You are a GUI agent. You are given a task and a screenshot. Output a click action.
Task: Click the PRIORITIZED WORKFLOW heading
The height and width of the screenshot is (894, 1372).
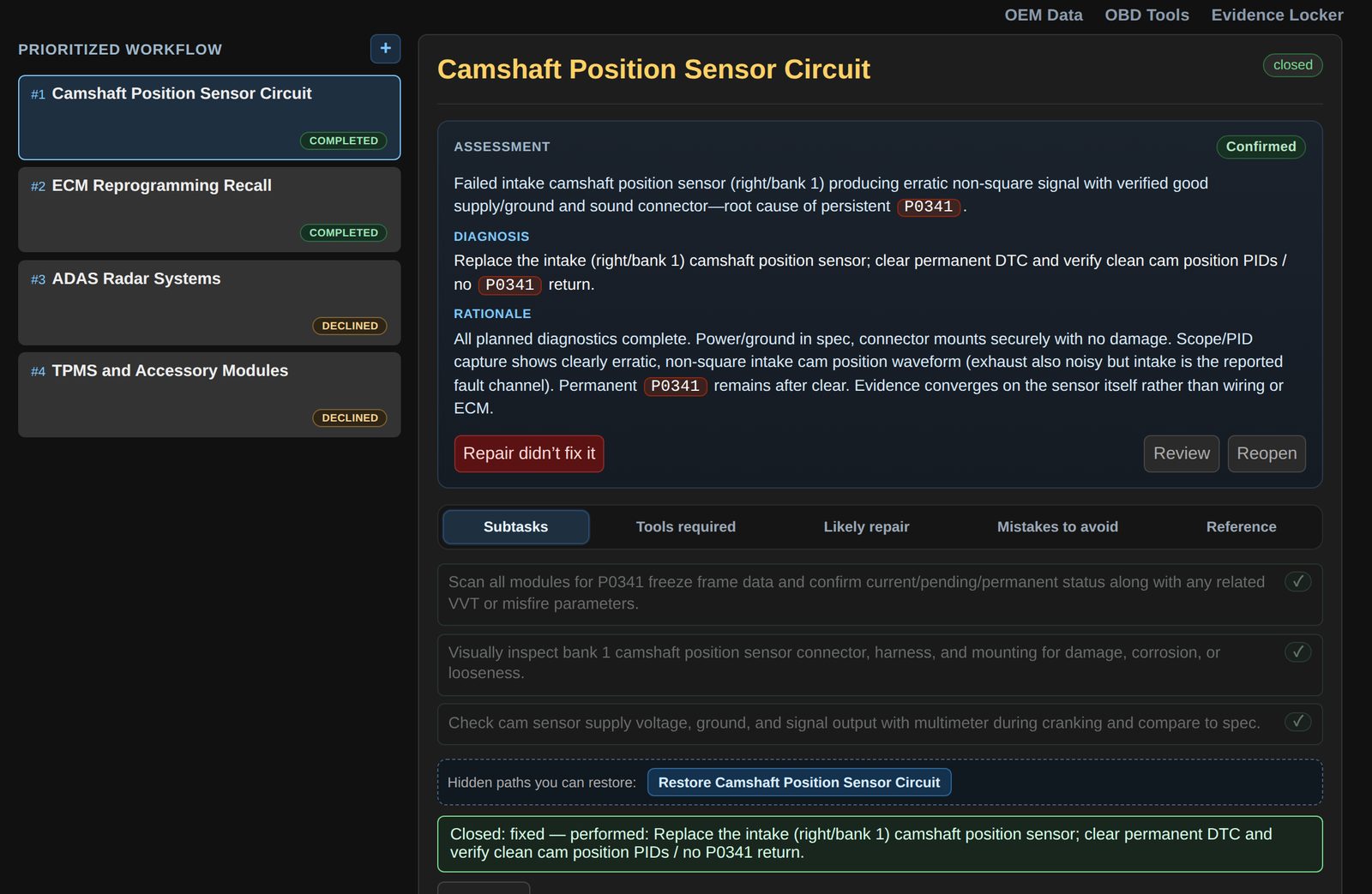point(120,50)
